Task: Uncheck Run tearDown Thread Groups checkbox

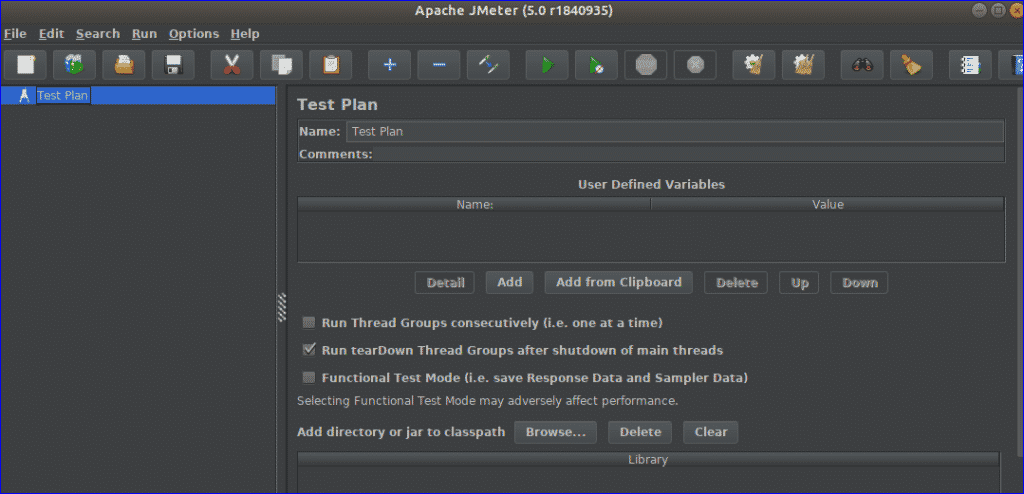Action: [x=310, y=350]
